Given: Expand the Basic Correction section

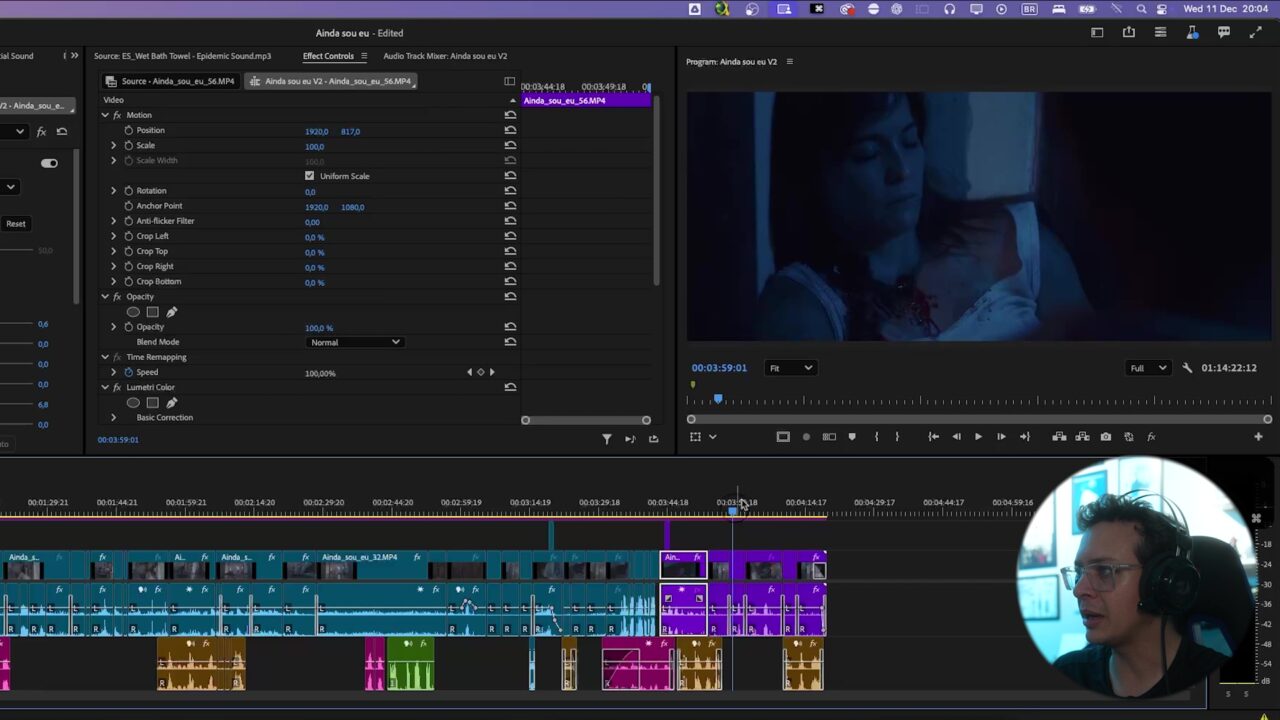Looking at the screenshot, I should [x=113, y=418].
